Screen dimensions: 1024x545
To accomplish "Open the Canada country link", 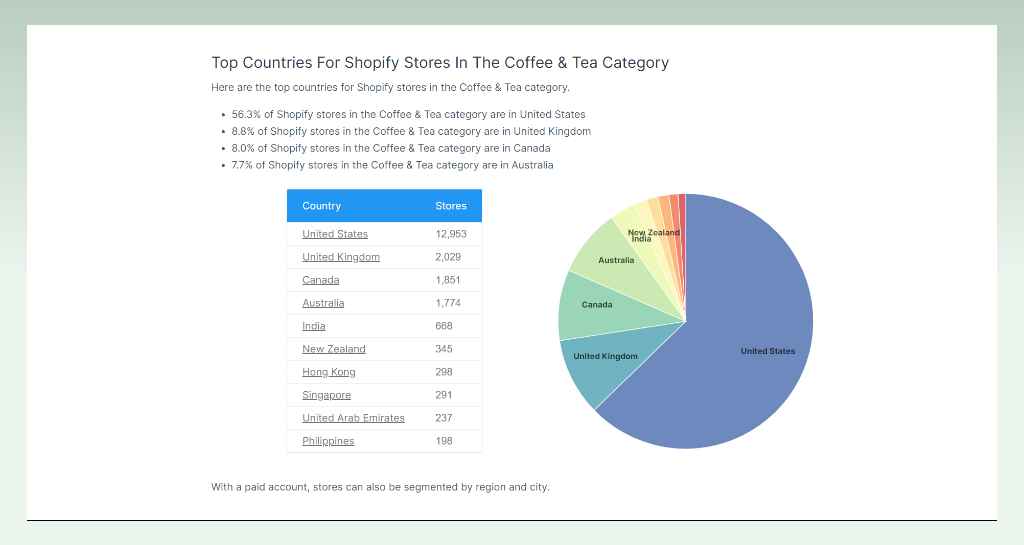I will (x=320, y=280).
